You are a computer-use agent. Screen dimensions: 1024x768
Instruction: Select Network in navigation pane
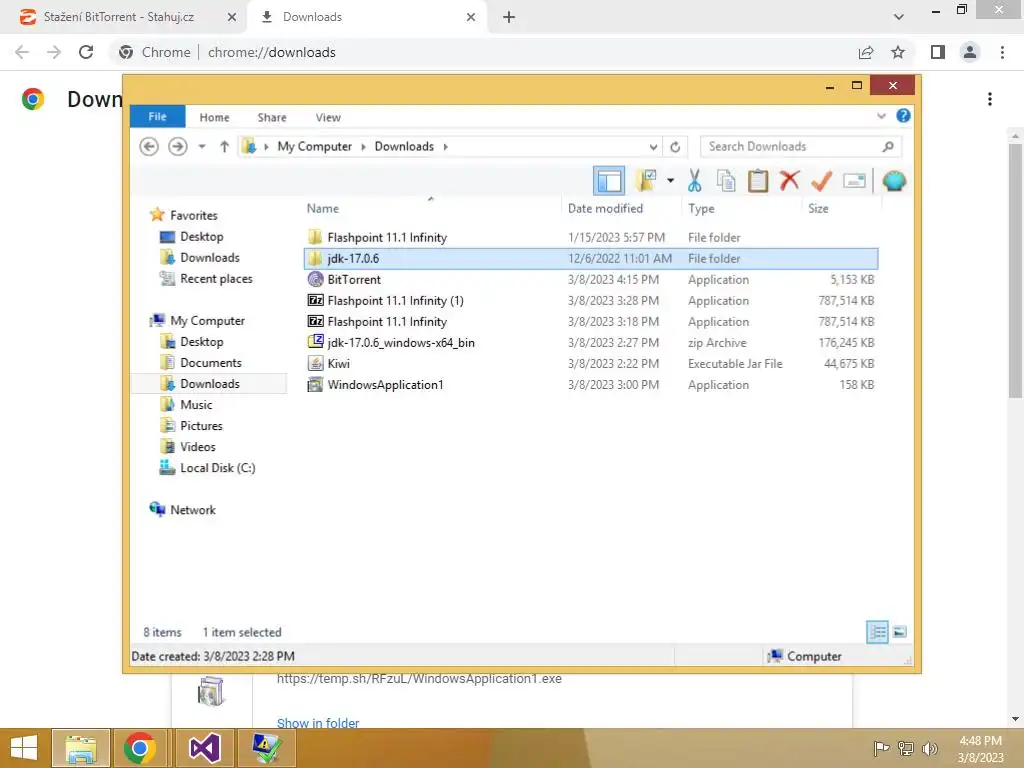tap(192, 509)
